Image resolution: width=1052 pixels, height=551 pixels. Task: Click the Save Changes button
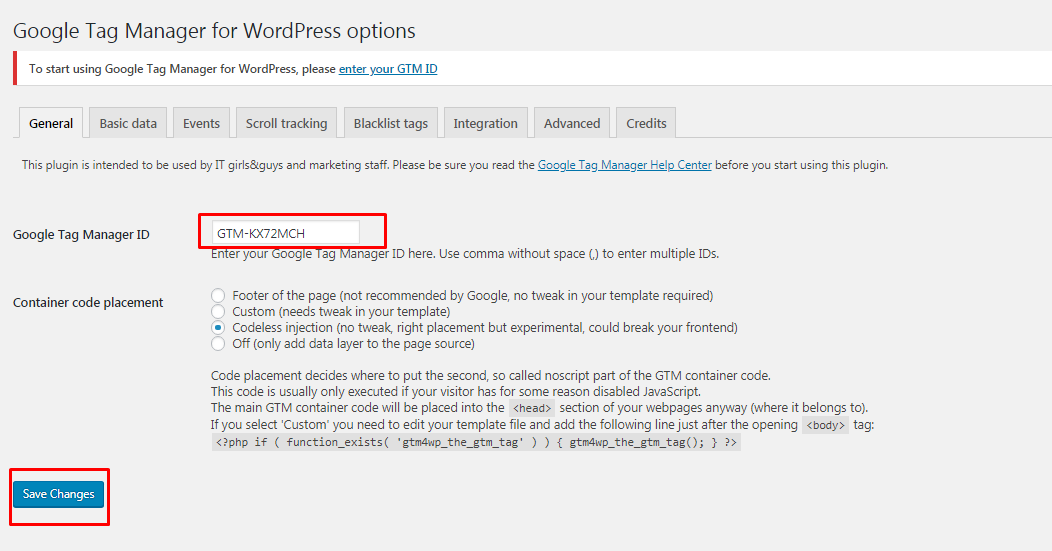coord(58,494)
